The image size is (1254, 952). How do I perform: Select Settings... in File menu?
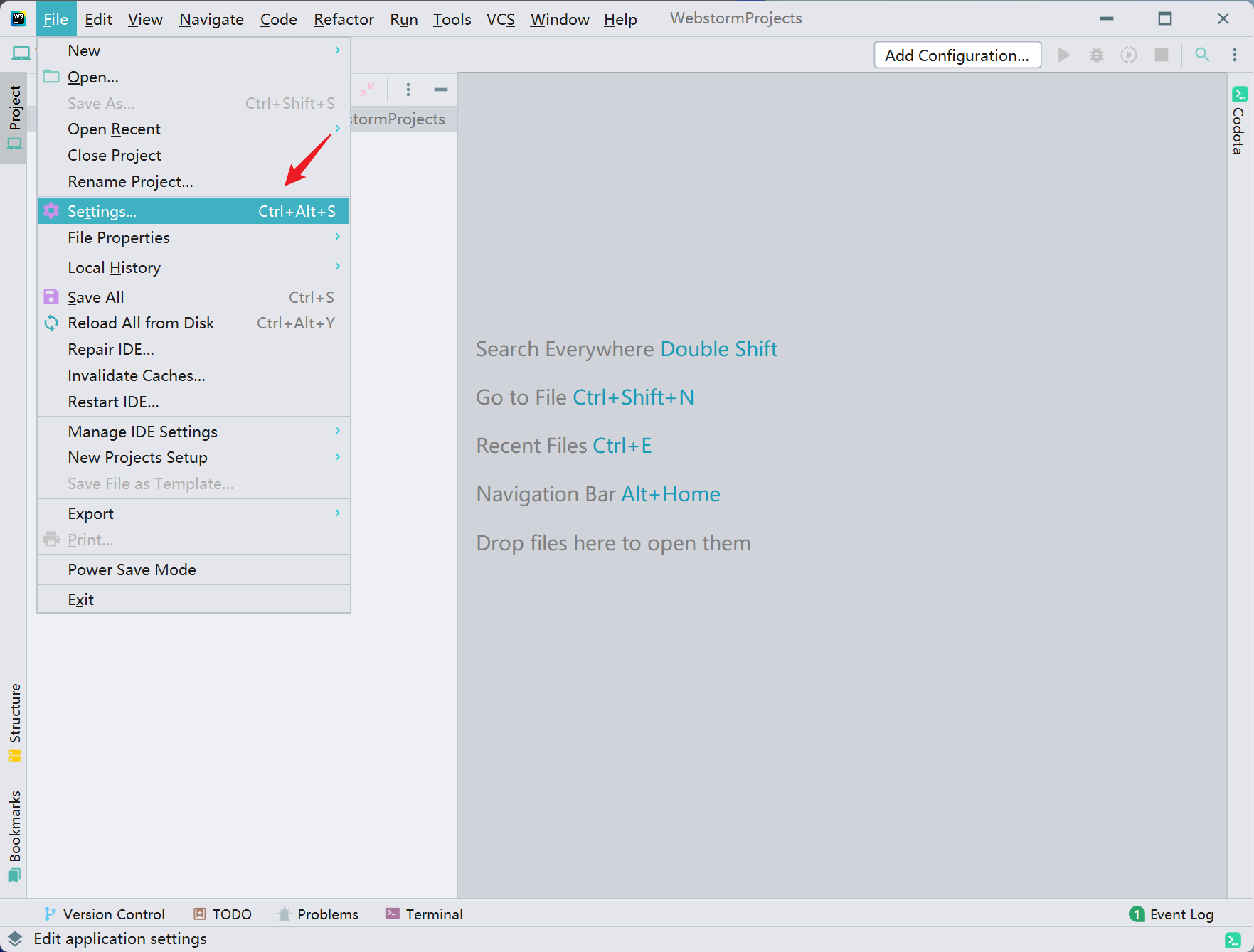[193, 211]
